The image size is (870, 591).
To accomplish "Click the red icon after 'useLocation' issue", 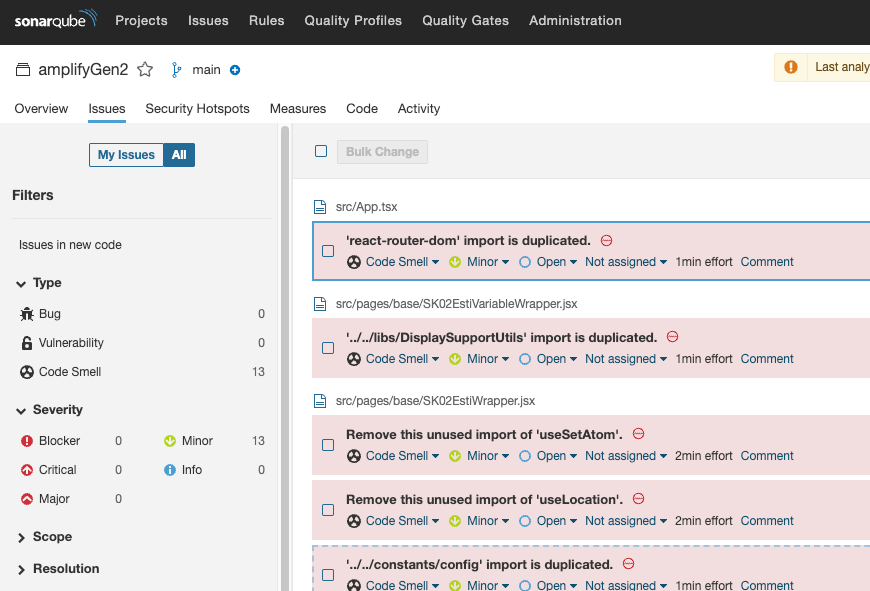I will click(639, 498).
